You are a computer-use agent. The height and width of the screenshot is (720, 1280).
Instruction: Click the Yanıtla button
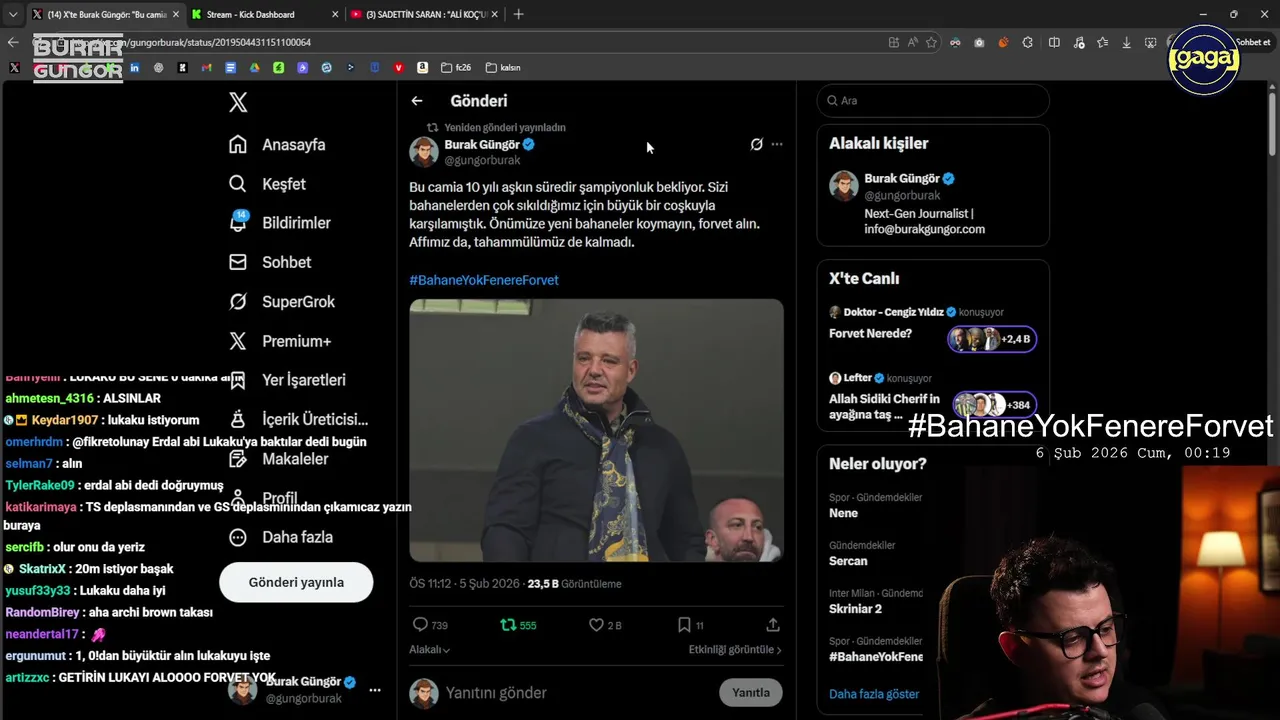click(751, 692)
